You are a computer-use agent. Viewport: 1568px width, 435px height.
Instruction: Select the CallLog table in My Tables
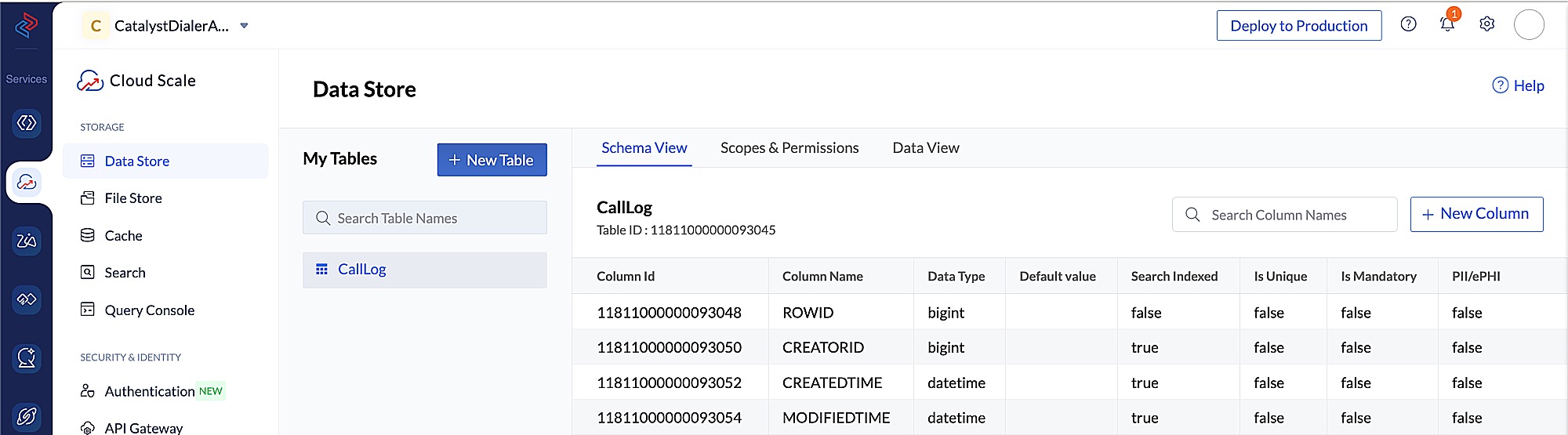pos(361,270)
